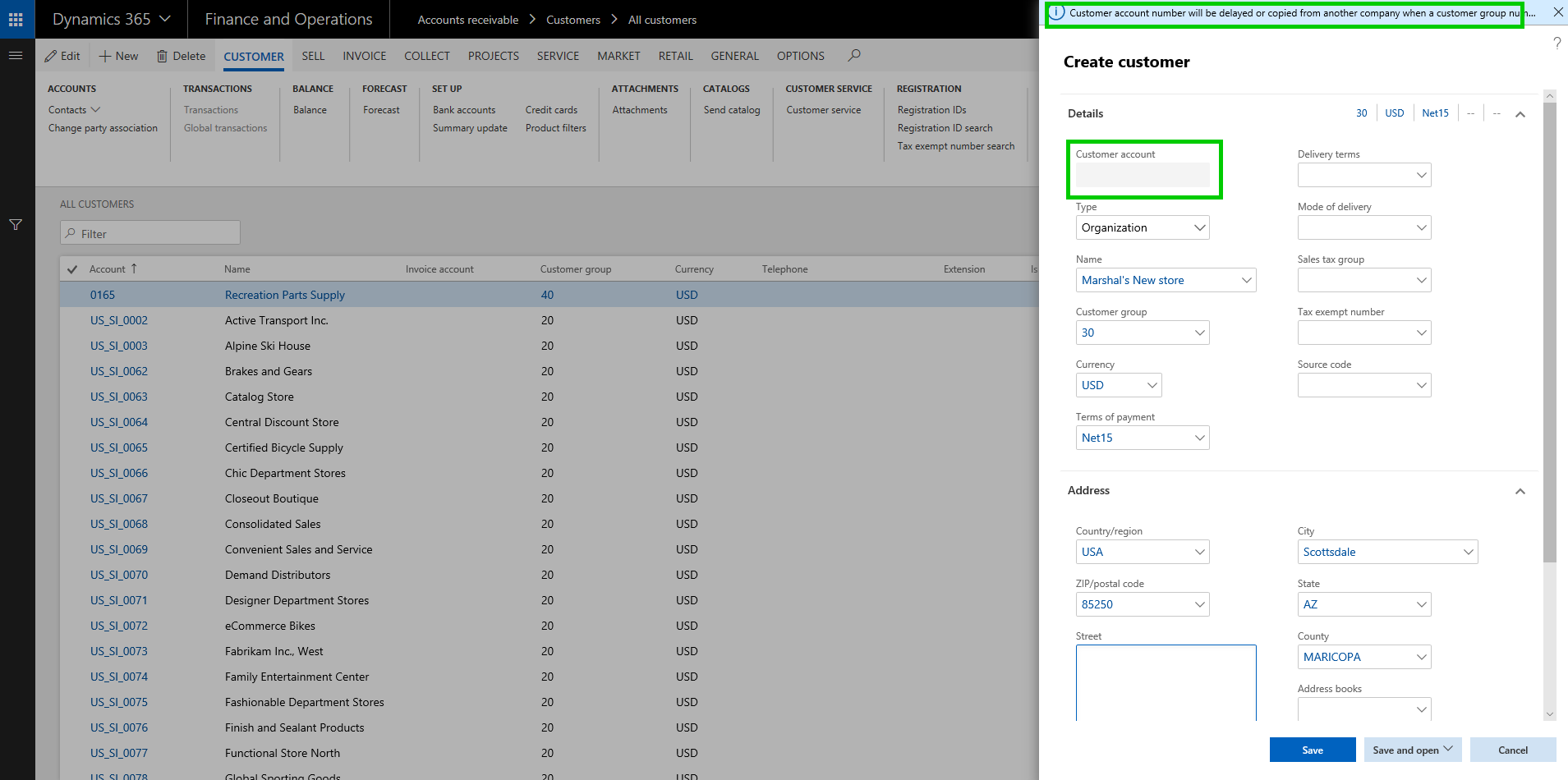Collapse the Address section
This screenshot has height=780, width=1568.
tap(1520, 491)
